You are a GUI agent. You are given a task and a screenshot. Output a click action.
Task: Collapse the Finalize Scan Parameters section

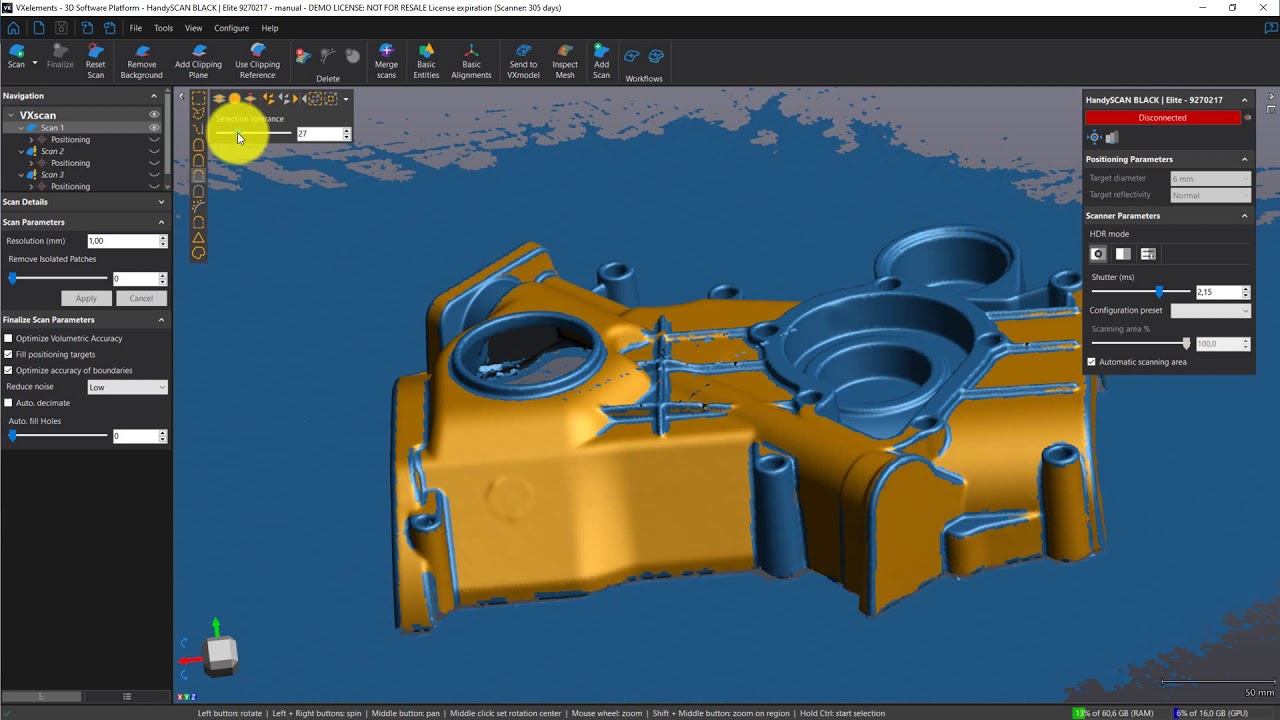point(161,320)
